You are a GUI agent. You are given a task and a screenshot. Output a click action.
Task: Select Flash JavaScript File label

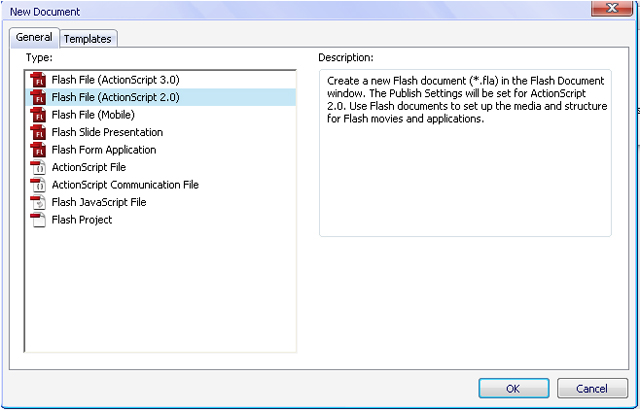[99, 202]
